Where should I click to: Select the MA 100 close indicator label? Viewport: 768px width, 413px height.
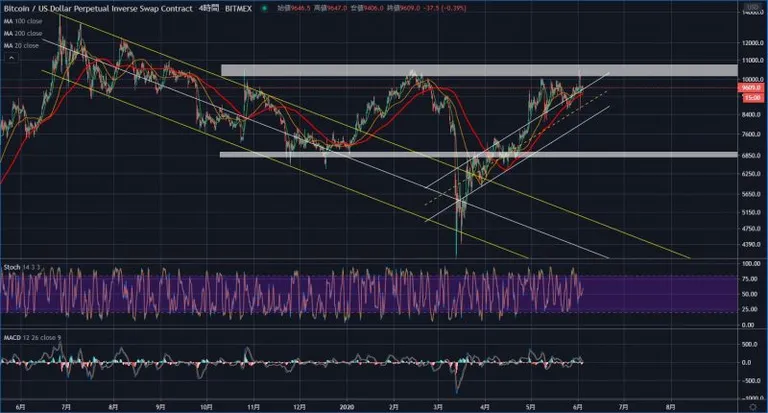23,21
